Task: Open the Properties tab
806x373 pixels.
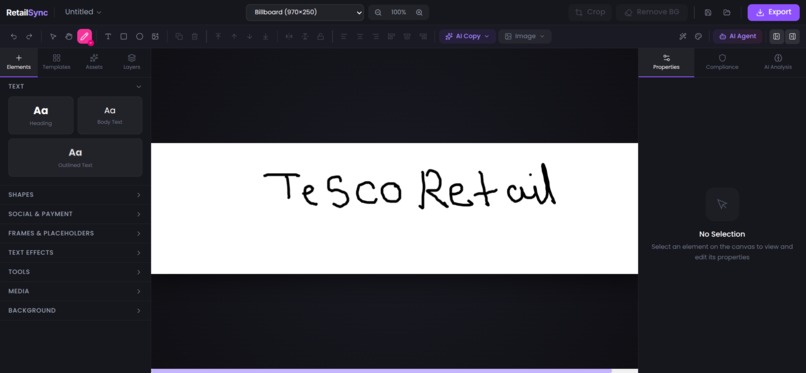Action: [x=666, y=62]
